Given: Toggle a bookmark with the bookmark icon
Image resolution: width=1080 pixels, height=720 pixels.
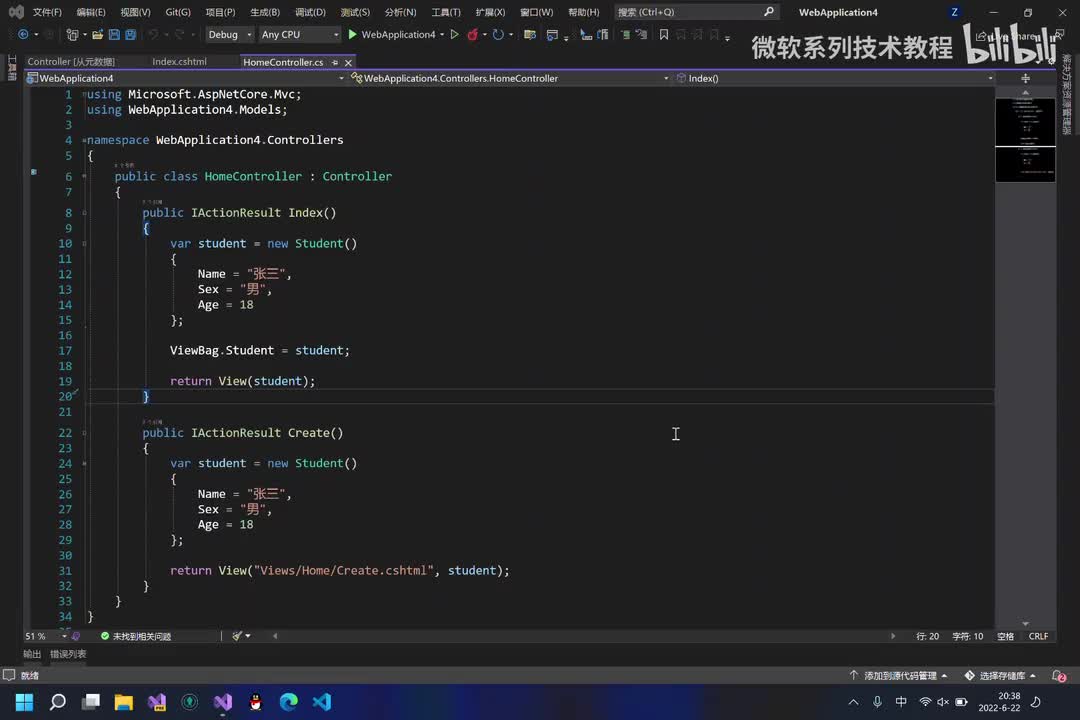Looking at the screenshot, I should 664,34.
